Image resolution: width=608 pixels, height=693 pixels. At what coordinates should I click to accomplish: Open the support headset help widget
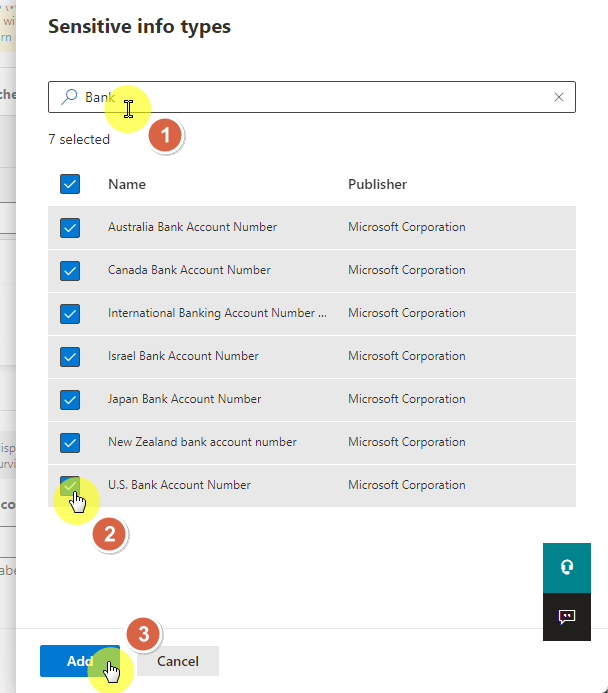567,567
